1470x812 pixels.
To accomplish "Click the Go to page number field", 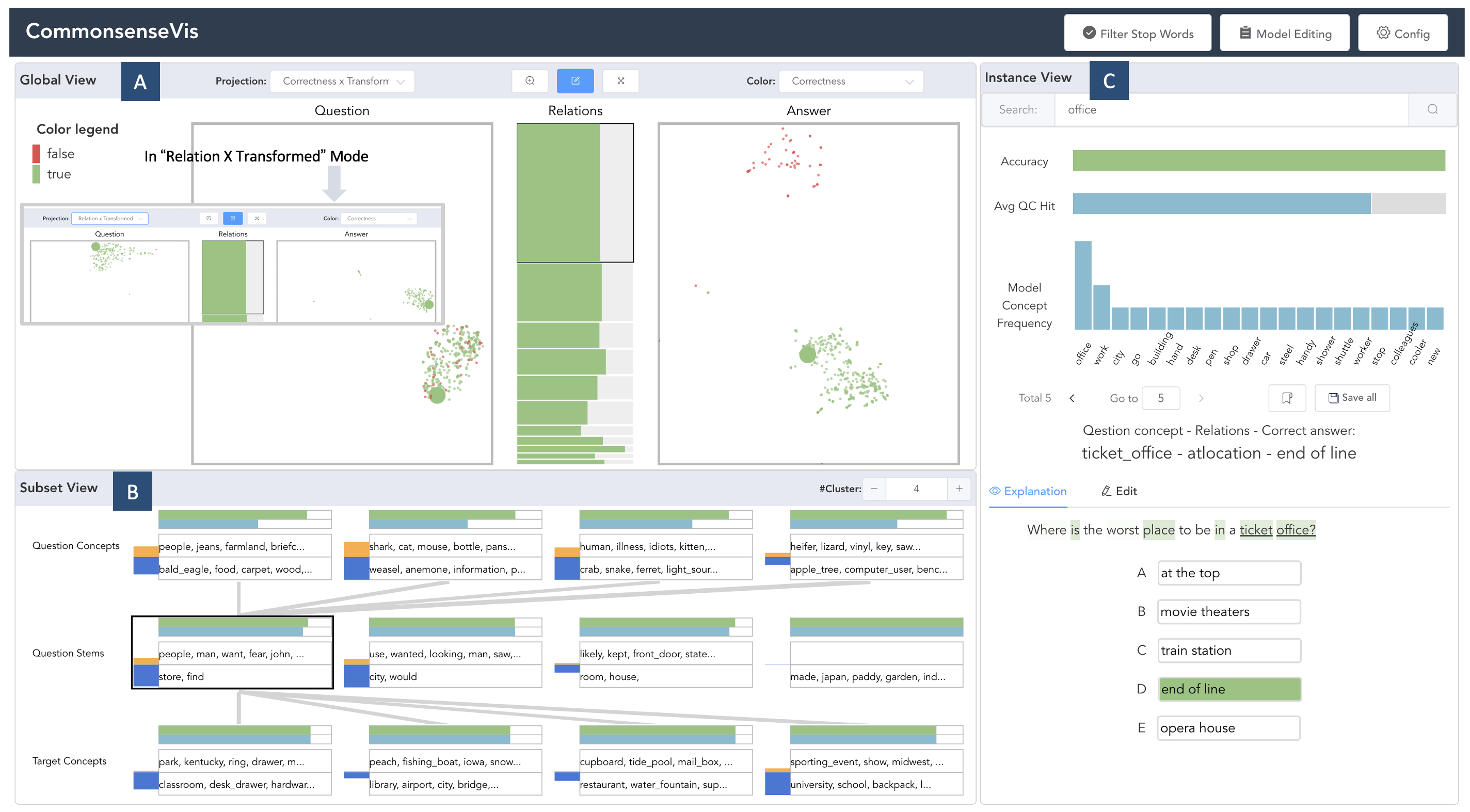I will click(1160, 398).
